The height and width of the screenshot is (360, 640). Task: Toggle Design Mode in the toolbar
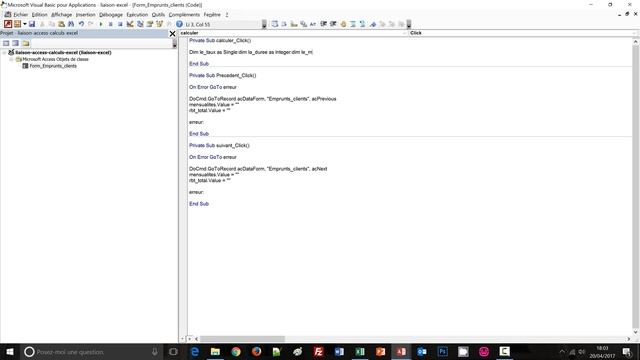pyautogui.click(x=130, y=24)
